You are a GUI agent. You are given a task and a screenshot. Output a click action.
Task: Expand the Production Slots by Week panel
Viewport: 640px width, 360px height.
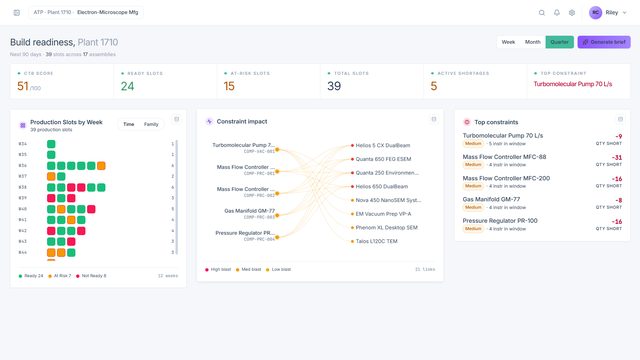(176, 119)
